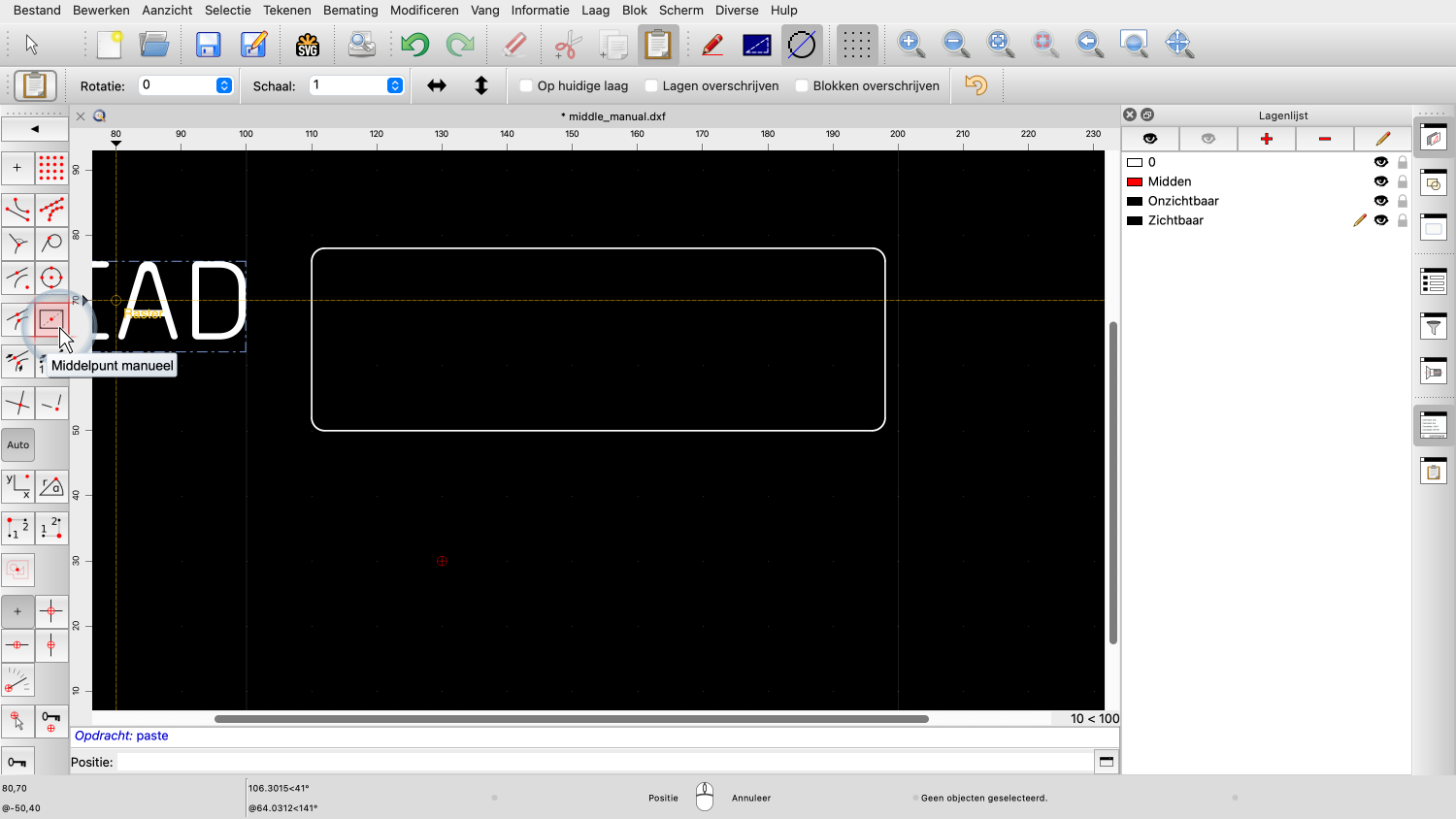Enable the Op huidige laag checkbox

[x=526, y=85]
